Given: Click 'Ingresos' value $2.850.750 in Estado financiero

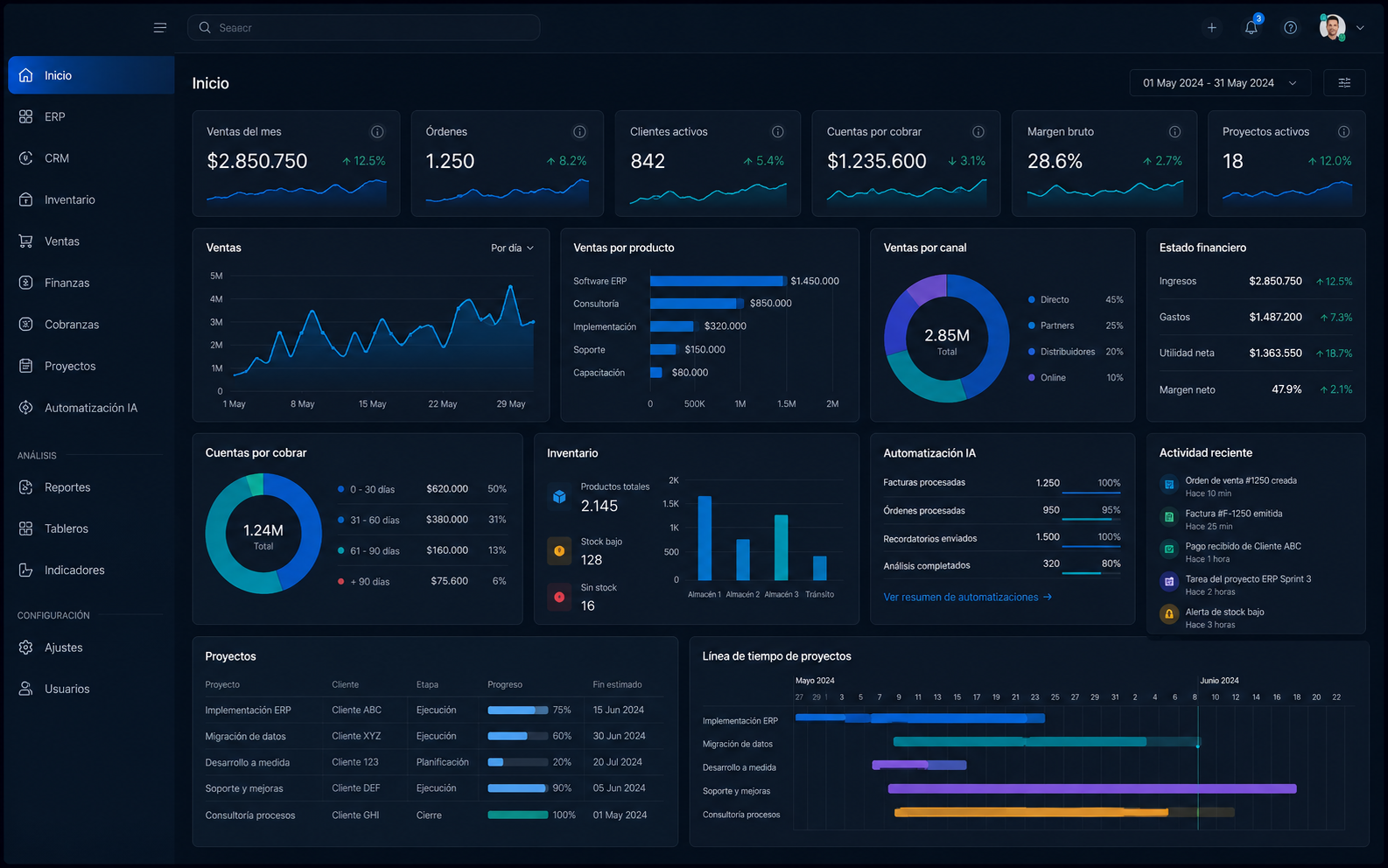Looking at the screenshot, I should pos(1275,281).
